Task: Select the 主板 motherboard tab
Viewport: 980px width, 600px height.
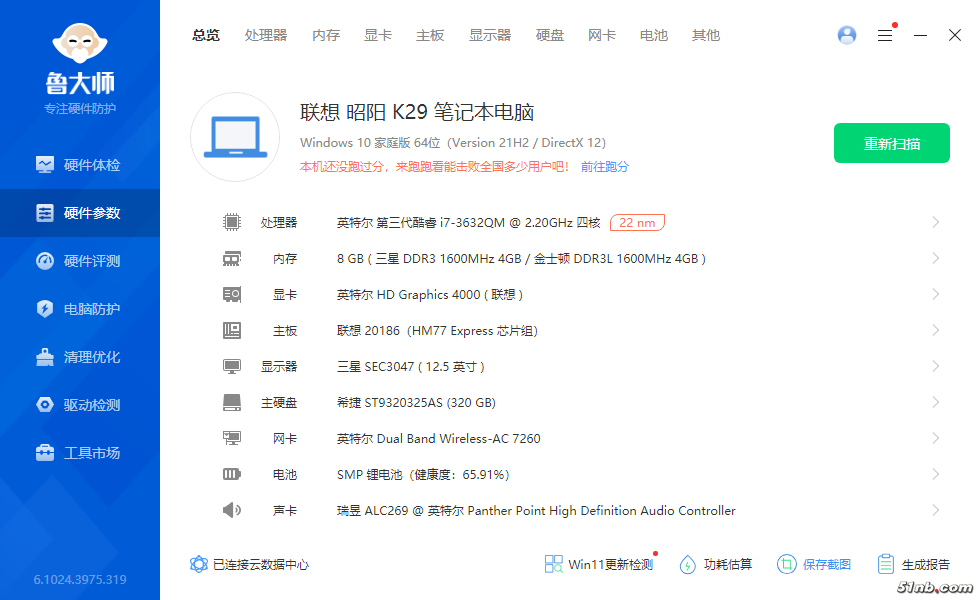Action: pyautogui.click(x=430, y=35)
